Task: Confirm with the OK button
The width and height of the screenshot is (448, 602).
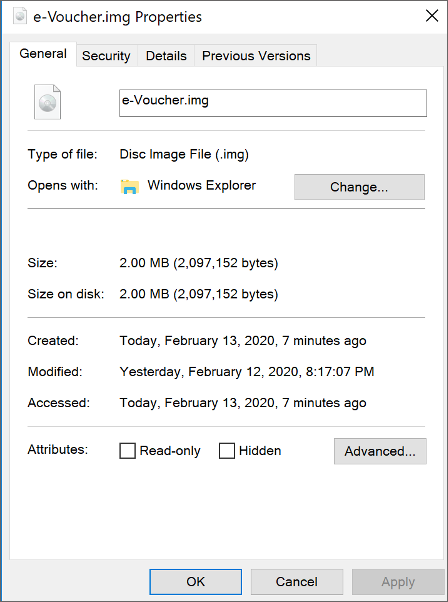Action: click(x=196, y=582)
